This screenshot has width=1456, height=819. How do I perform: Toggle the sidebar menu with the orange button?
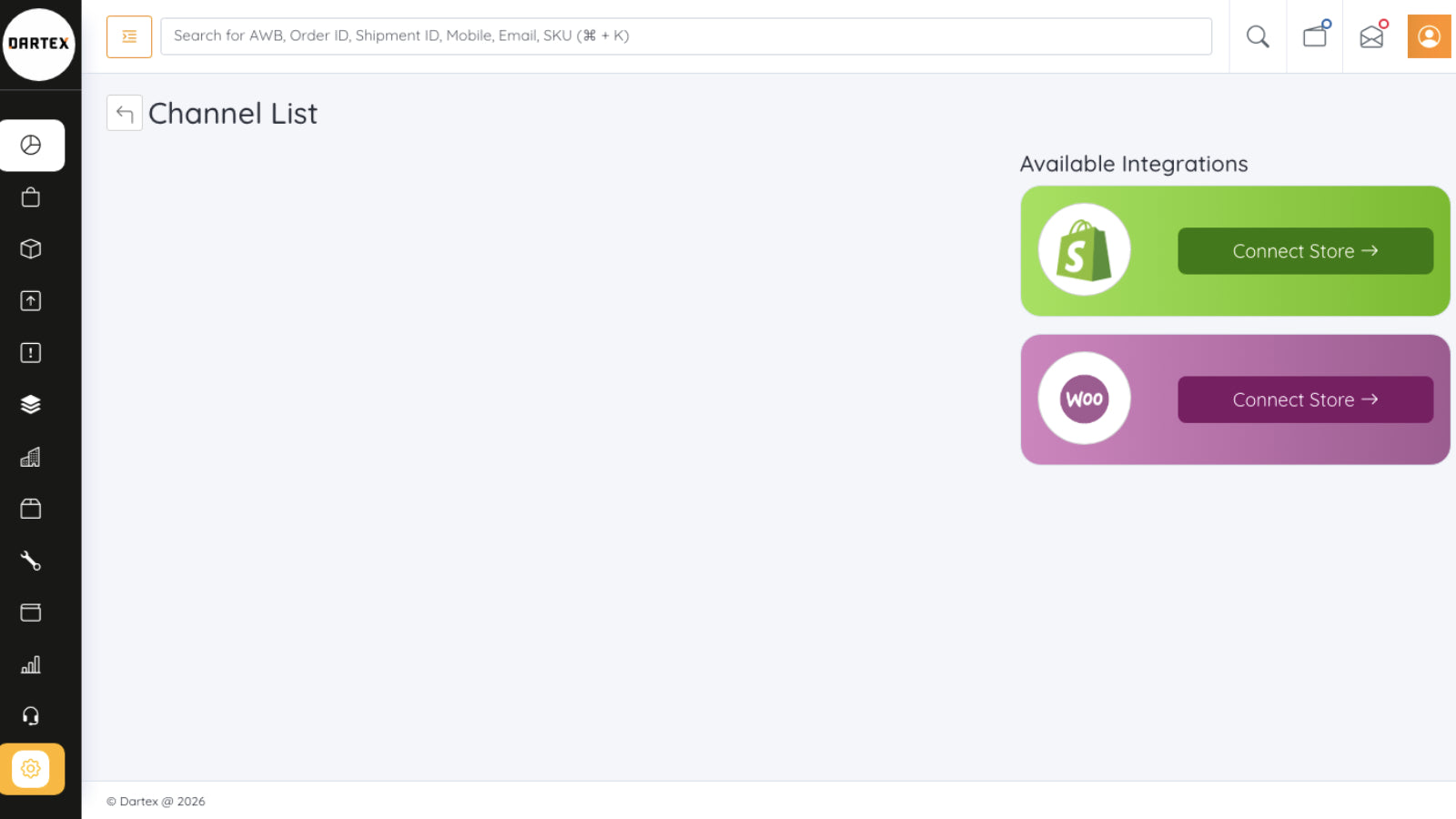pyautogui.click(x=129, y=36)
